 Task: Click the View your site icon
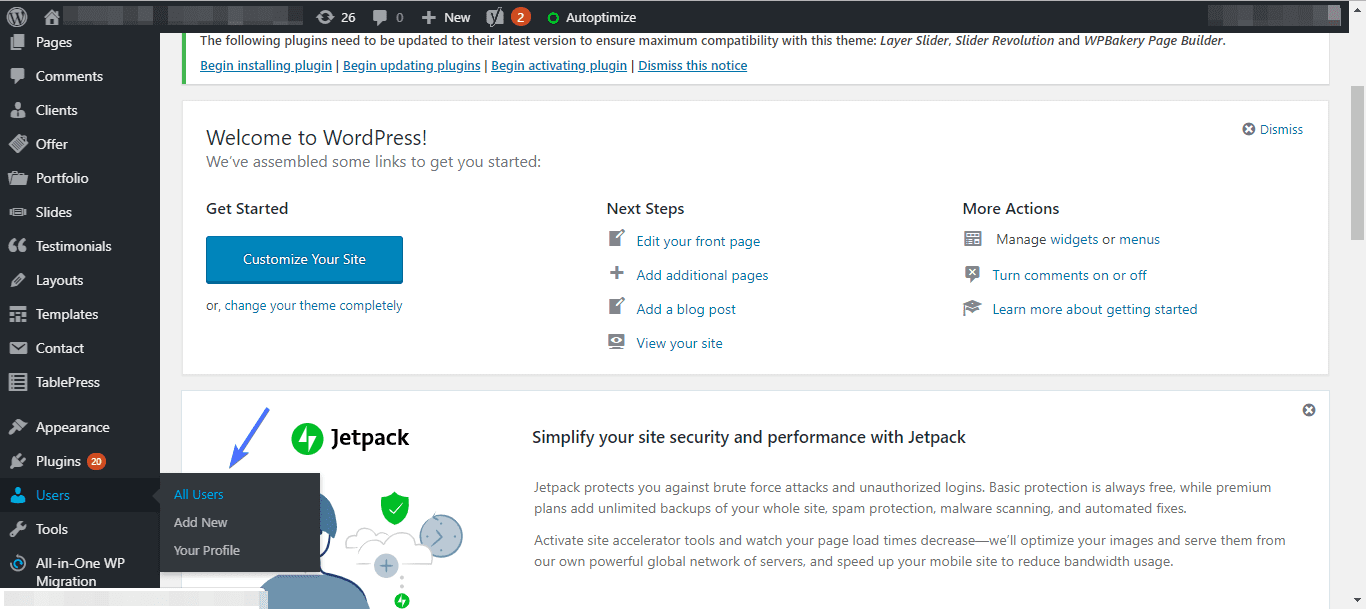pyautogui.click(x=617, y=341)
